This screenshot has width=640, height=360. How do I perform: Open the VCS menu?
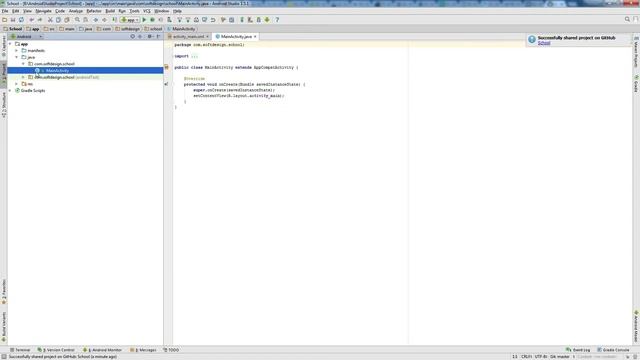tap(147, 11)
